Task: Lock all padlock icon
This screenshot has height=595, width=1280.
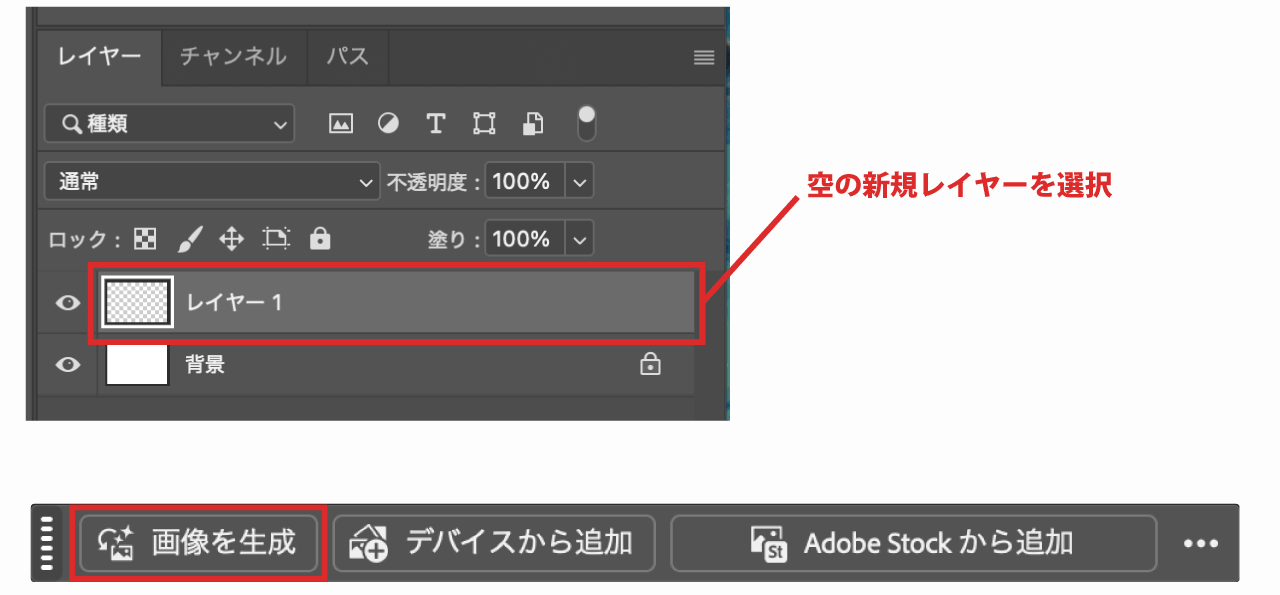Action: click(320, 239)
